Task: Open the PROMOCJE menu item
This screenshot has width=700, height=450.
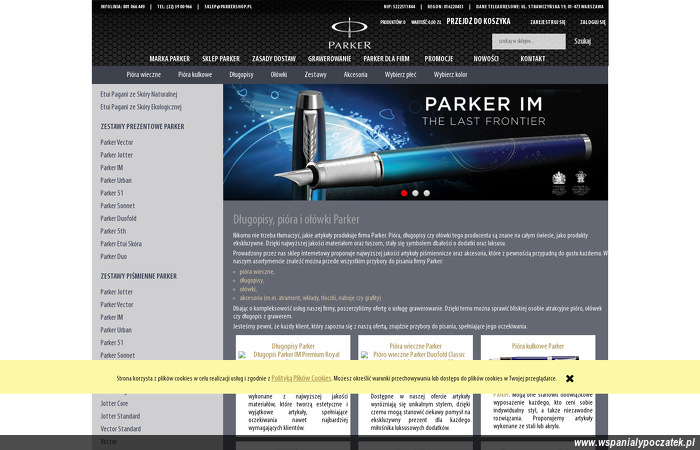Action: click(x=438, y=58)
